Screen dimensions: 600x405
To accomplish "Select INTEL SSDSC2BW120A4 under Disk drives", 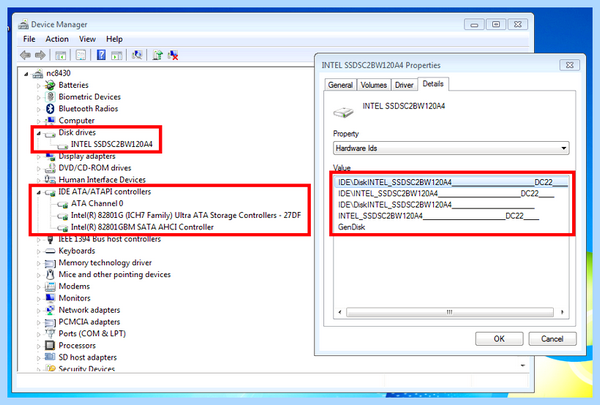I will coord(111,144).
